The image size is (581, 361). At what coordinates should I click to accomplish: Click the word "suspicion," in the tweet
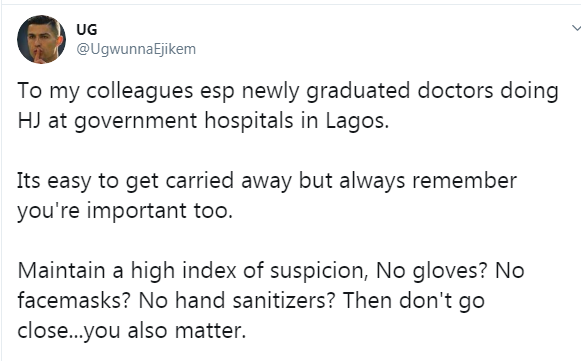(319, 271)
